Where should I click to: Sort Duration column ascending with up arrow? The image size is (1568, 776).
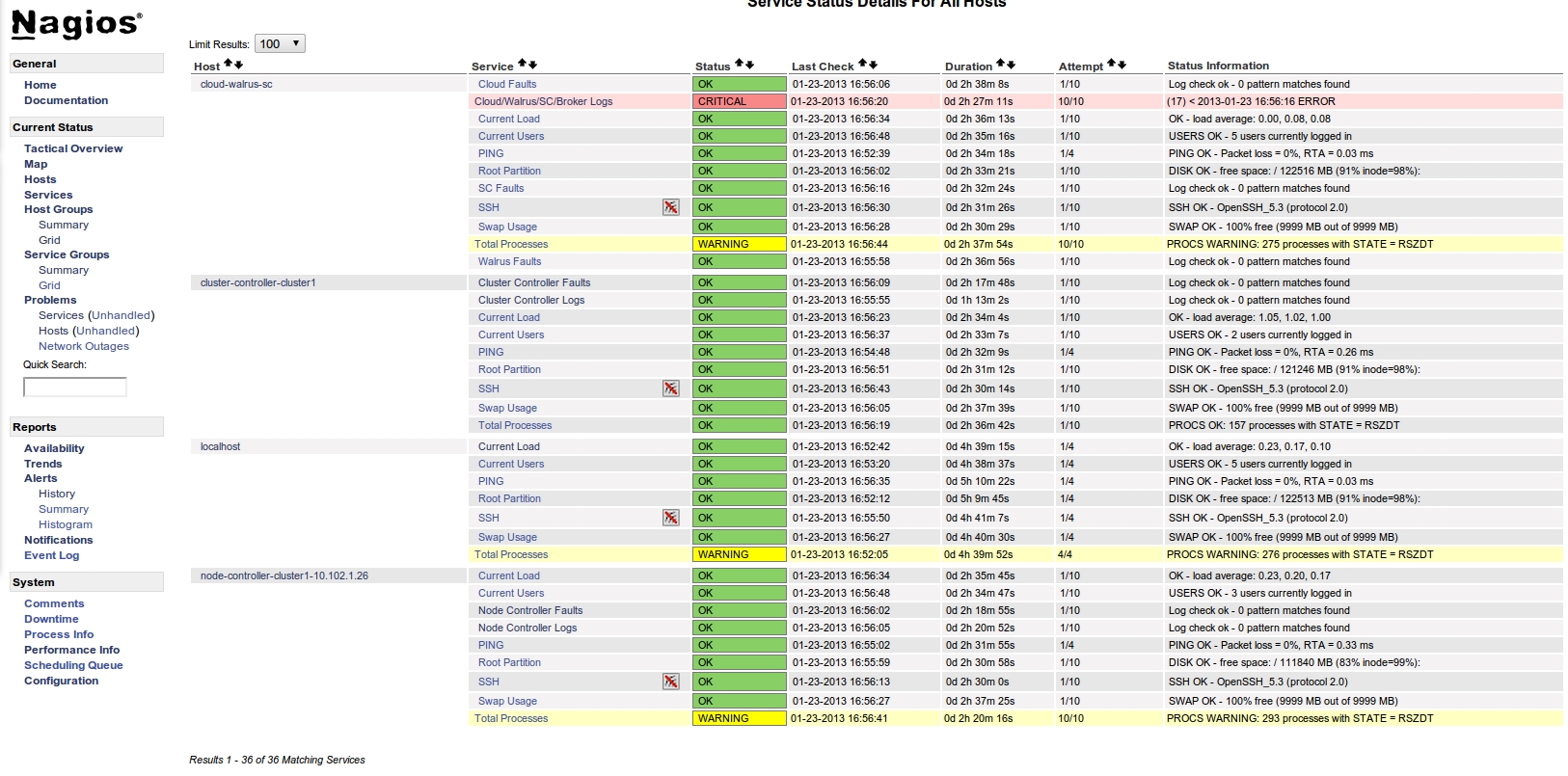coord(1000,65)
